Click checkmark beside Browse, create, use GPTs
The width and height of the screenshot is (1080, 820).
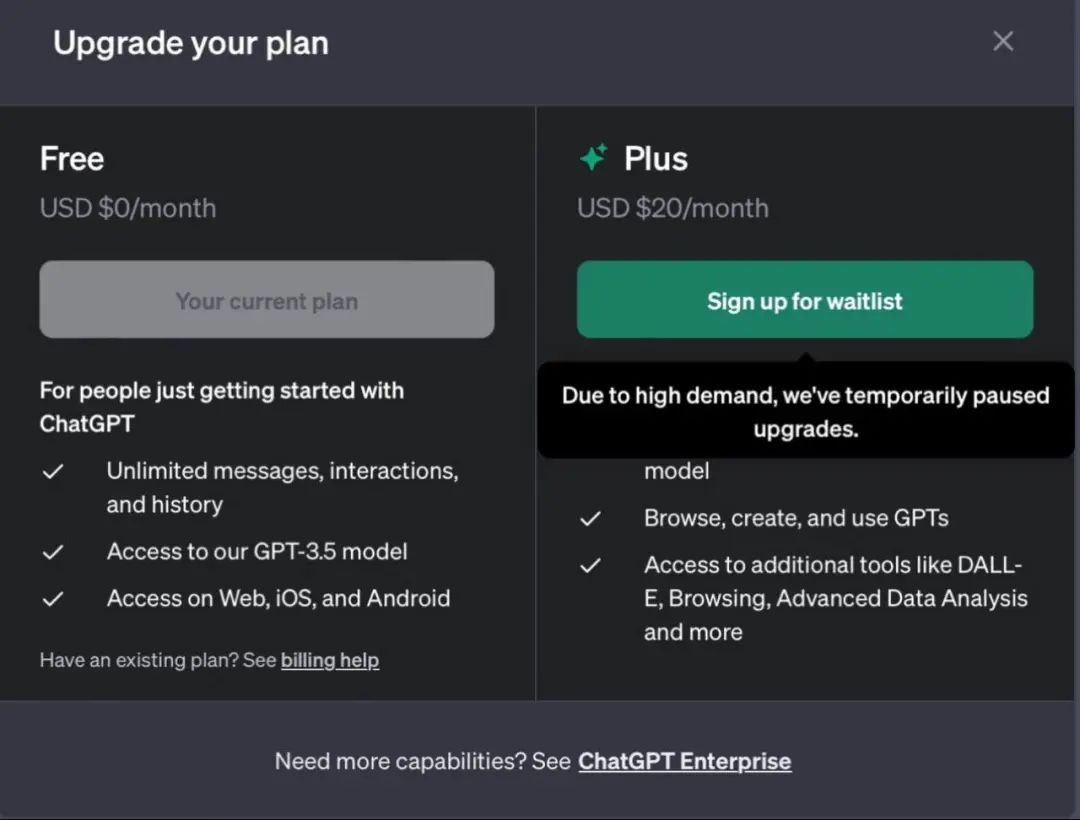coord(590,518)
